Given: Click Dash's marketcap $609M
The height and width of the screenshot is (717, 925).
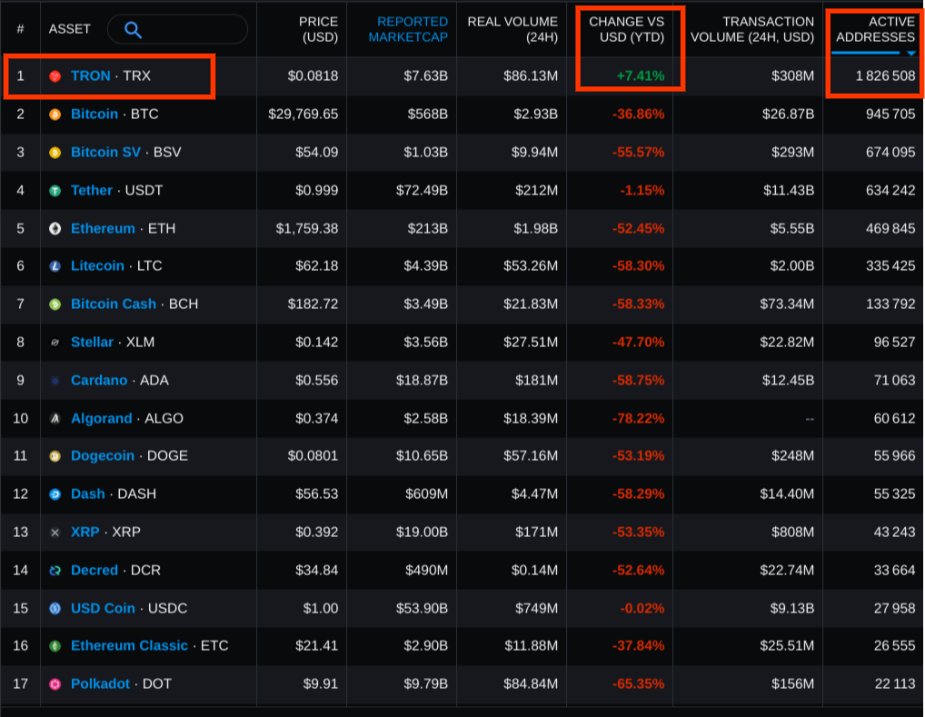Looking at the screenshot, I should [426, 495].
